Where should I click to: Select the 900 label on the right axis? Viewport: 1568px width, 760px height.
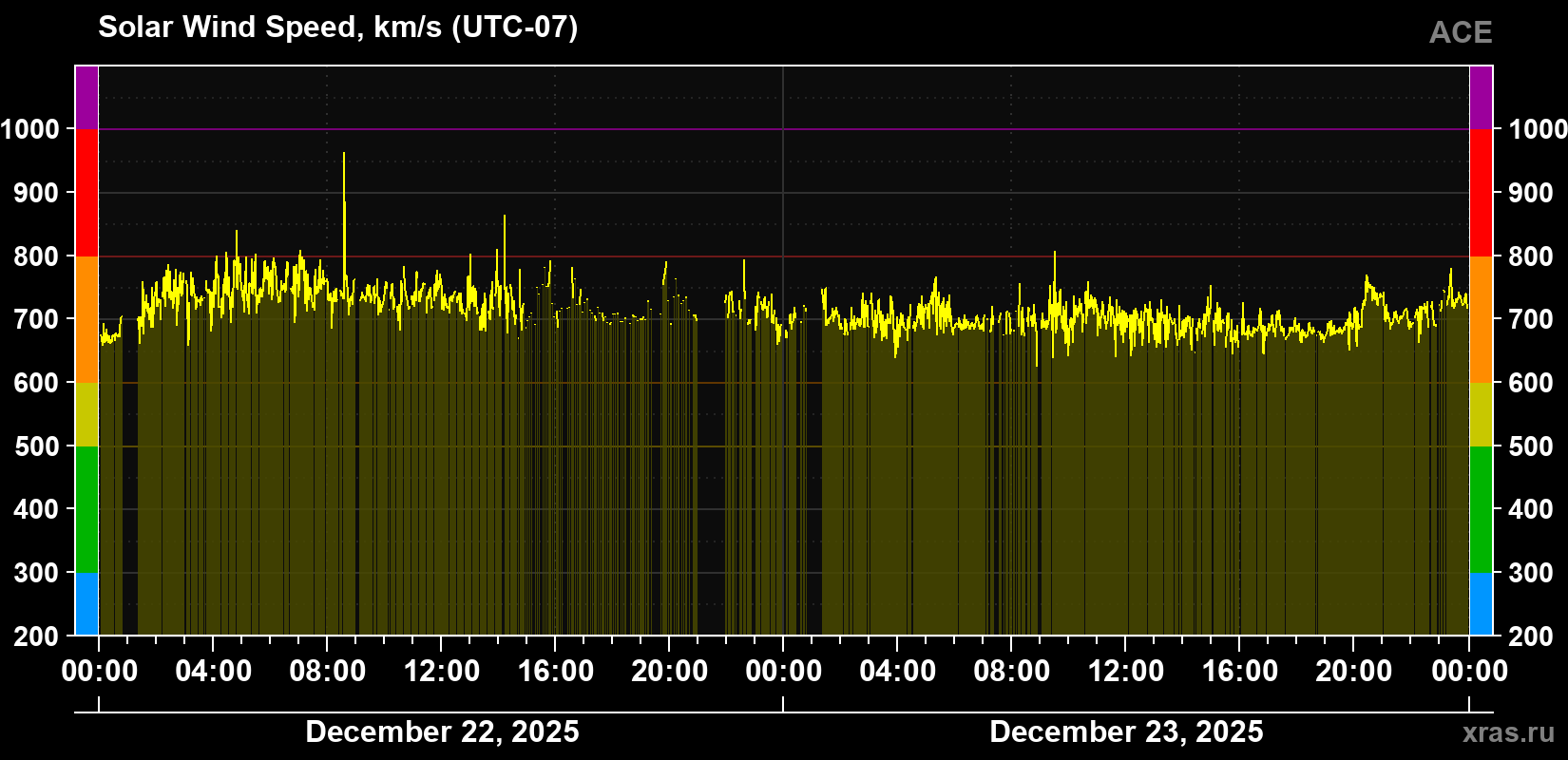pos(1532,193)
